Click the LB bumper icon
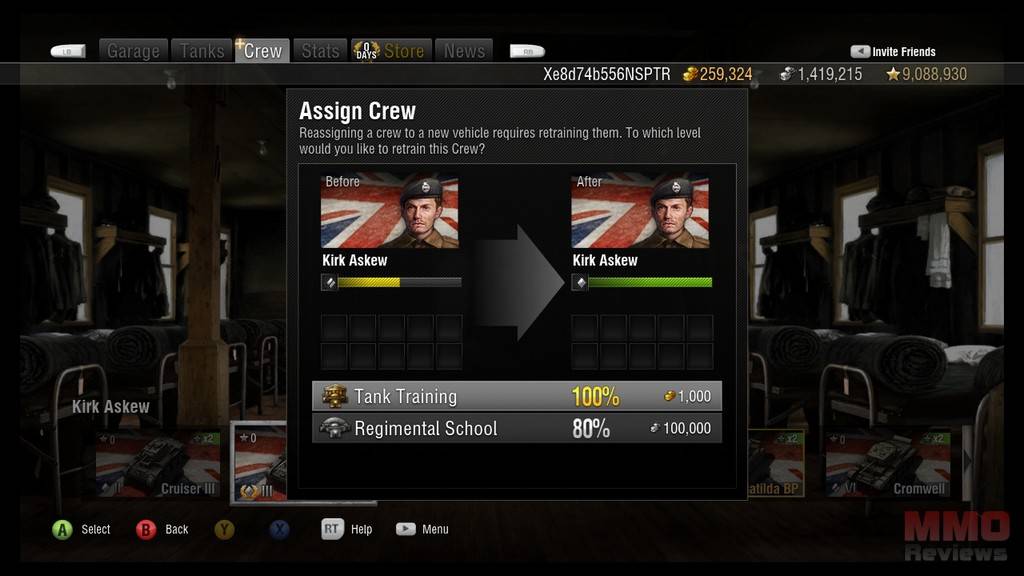This screenshot has height=576, width=1024. tap(68, 51)
